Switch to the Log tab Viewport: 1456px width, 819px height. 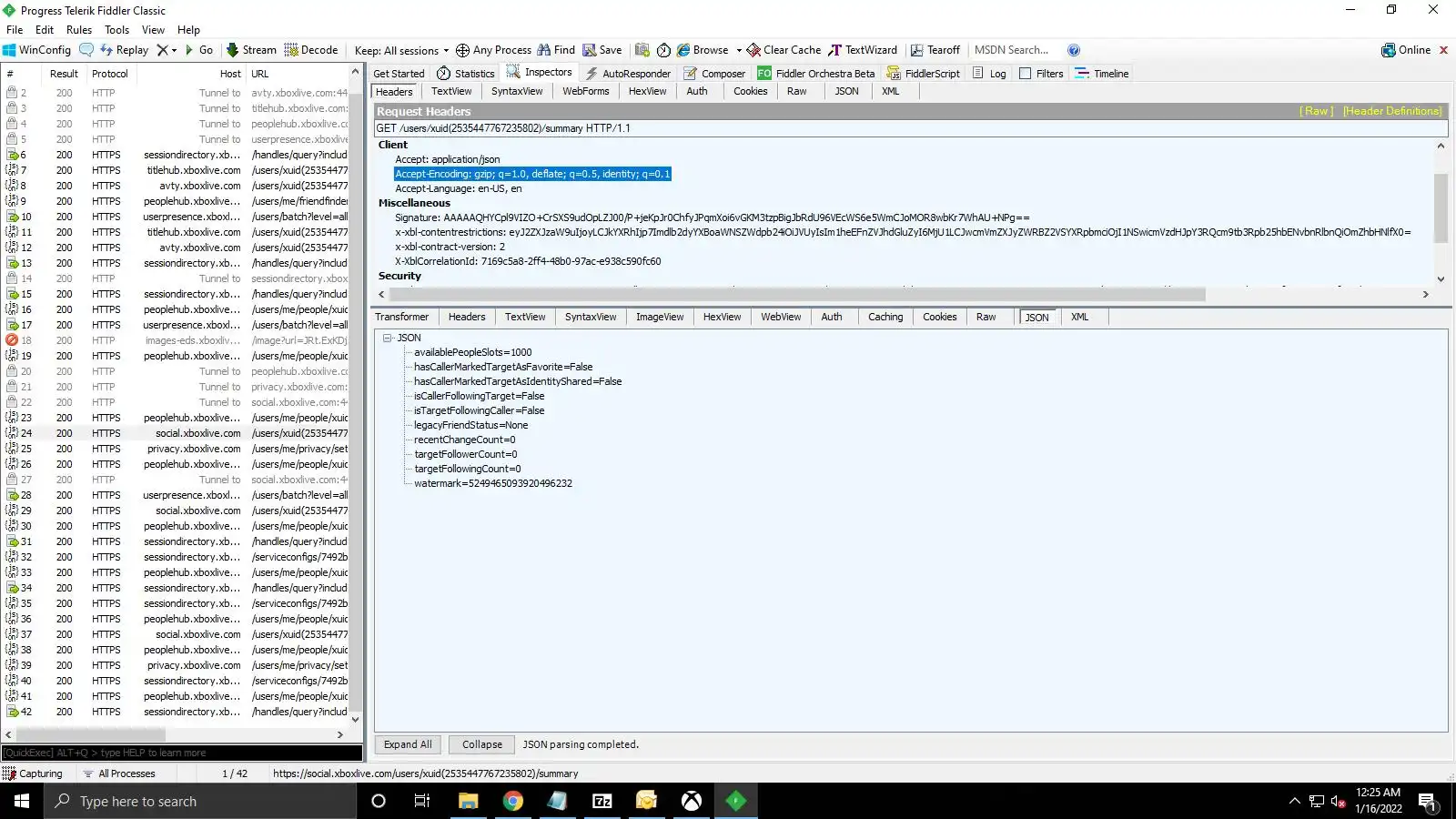[989, 74]
